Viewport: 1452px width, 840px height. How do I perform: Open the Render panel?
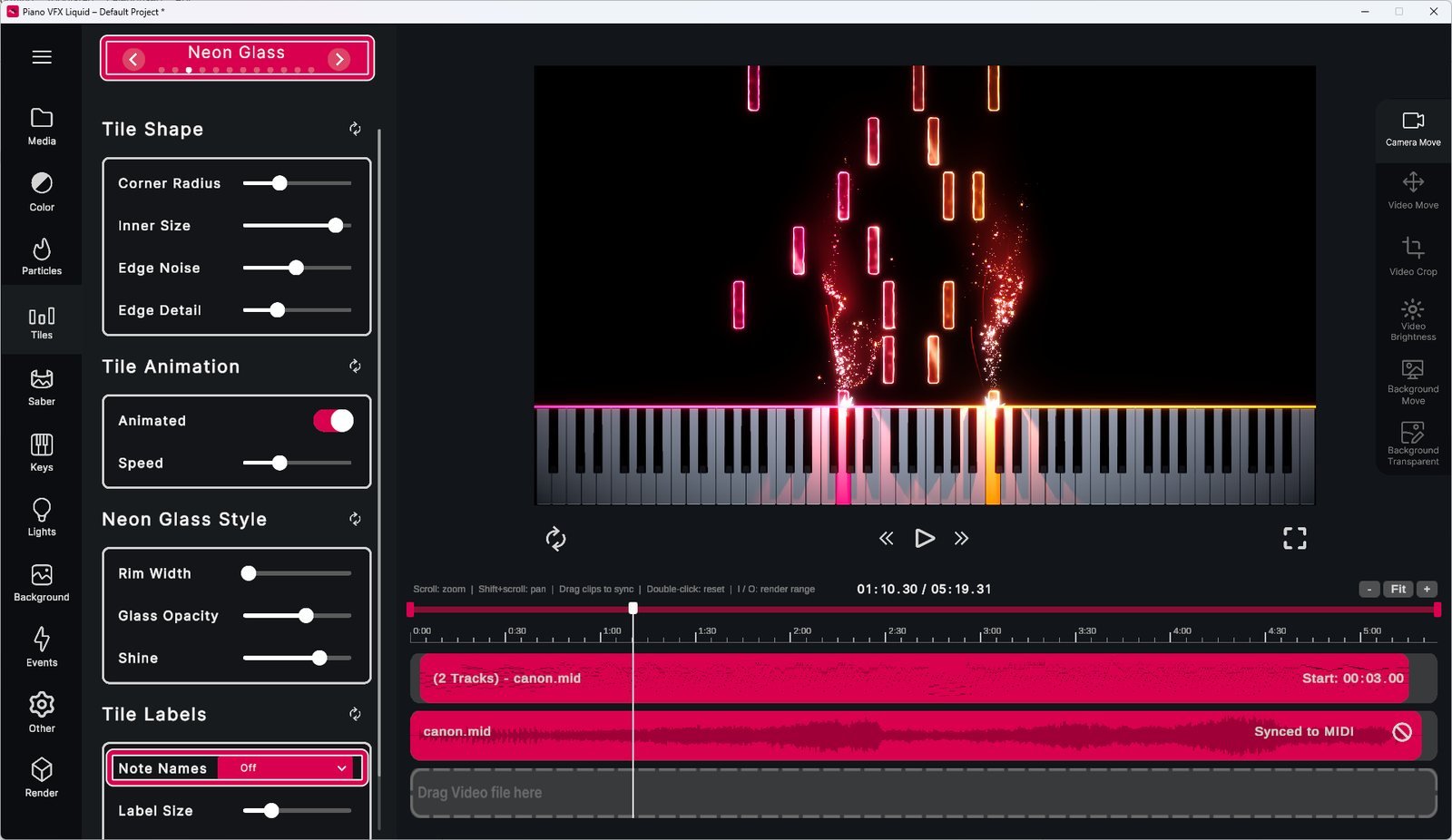tap(42, 778)
